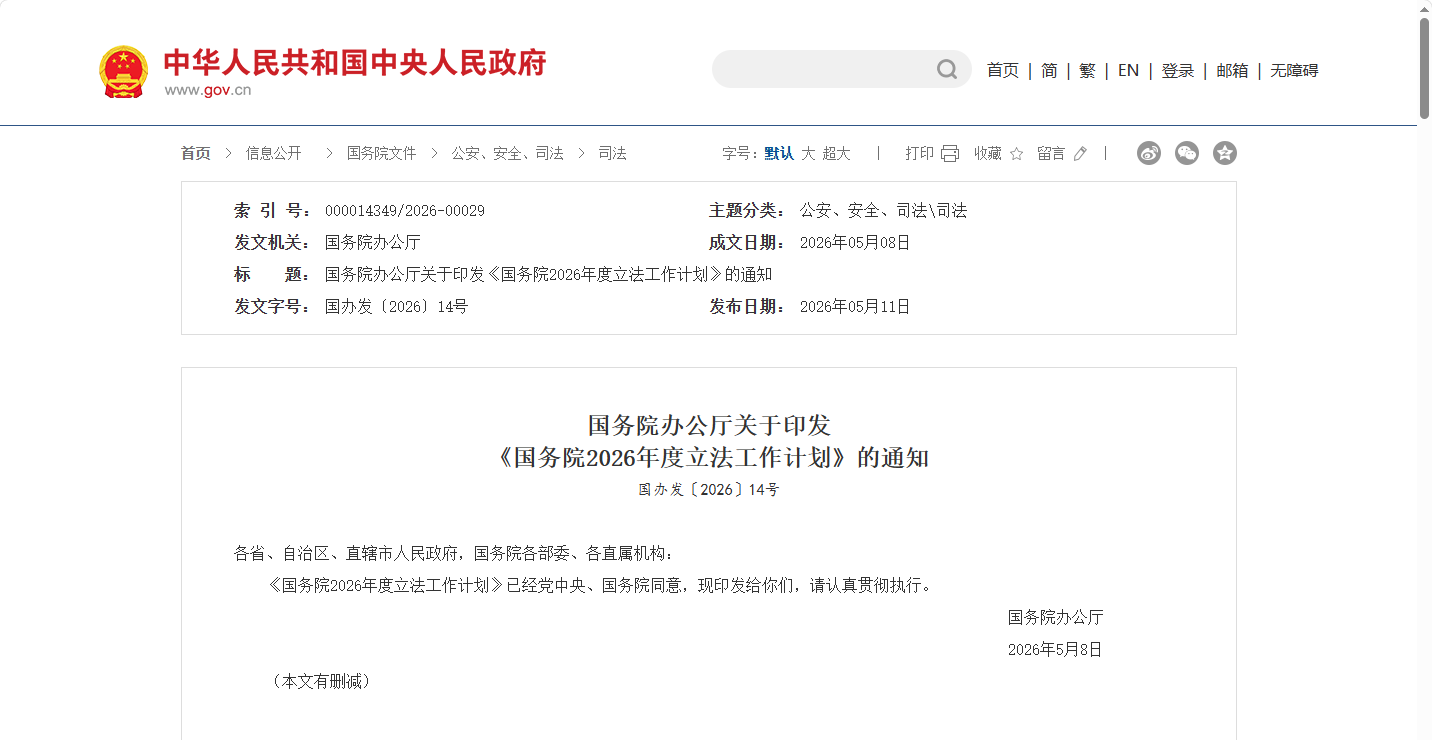Share to Qzone star icon

pyautogui.click(x=1225, y=153)
